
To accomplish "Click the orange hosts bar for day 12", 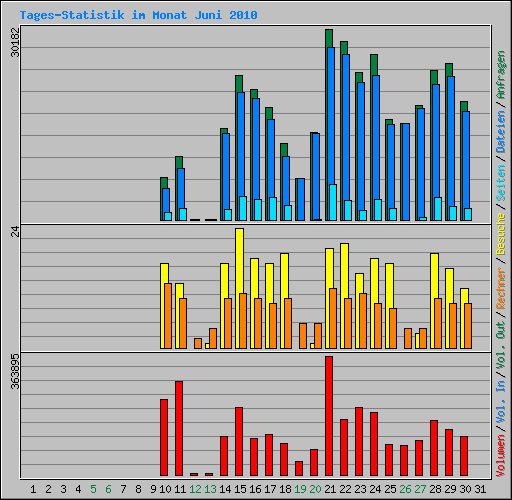I will [198, 344].
